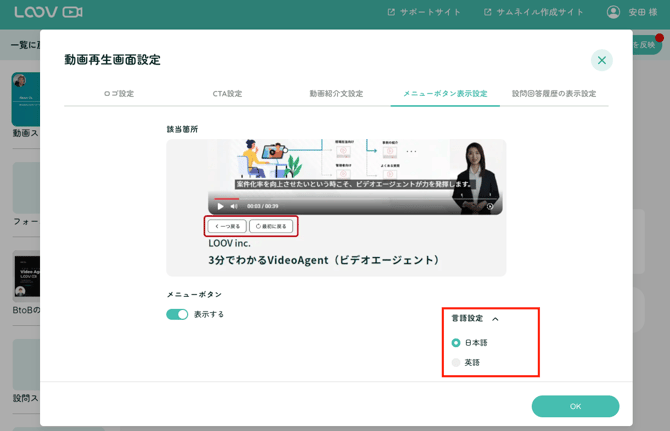Screen dimensions: 670x431
Task: Open the video settings icon in preview
Action: [x=490, y=206]
